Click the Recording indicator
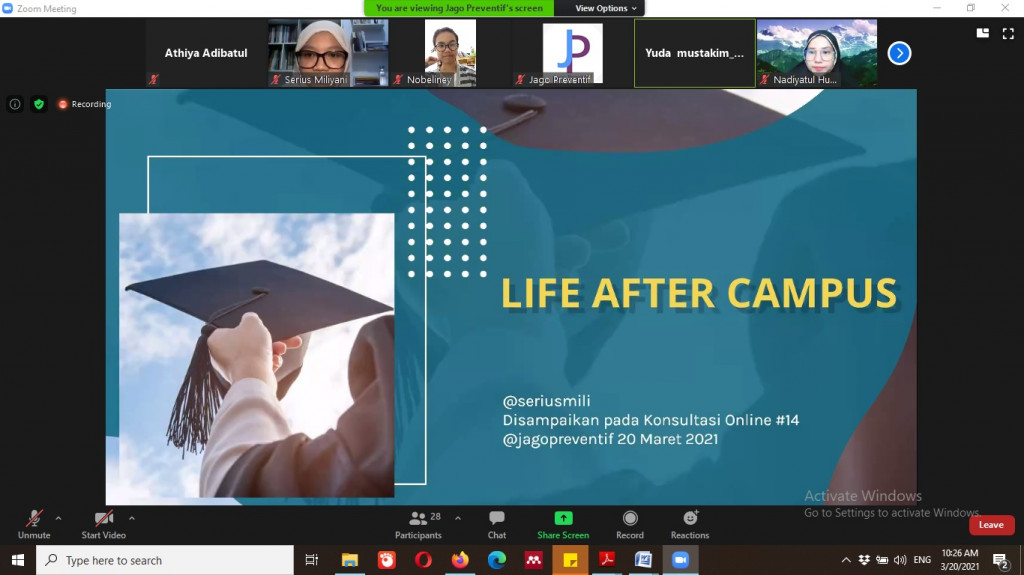Screen dimensions: 1024x575 coord(84,104)
